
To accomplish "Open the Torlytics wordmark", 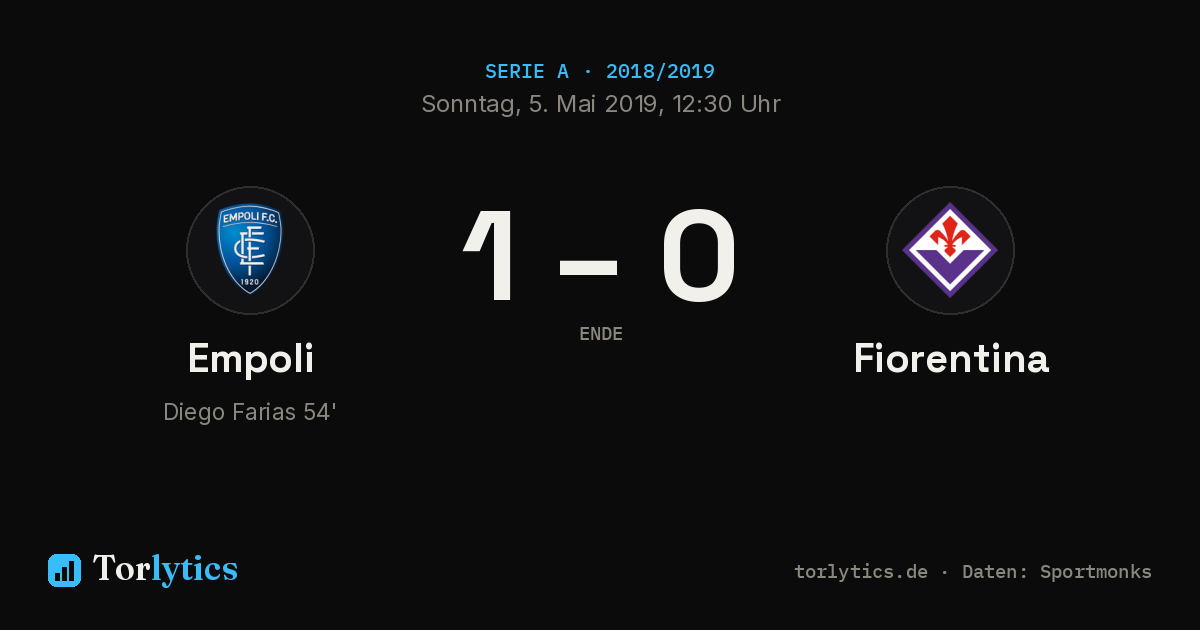I will pyautogui.click(x=165, y=569).
